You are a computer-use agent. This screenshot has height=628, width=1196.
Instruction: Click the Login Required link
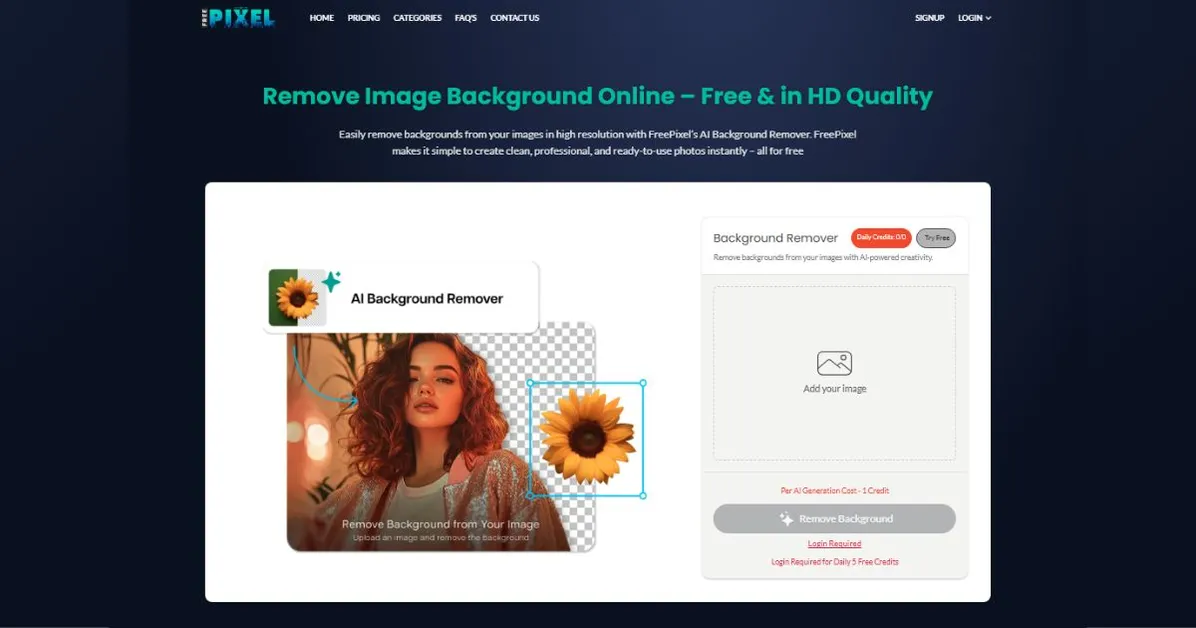click(834, 544)
